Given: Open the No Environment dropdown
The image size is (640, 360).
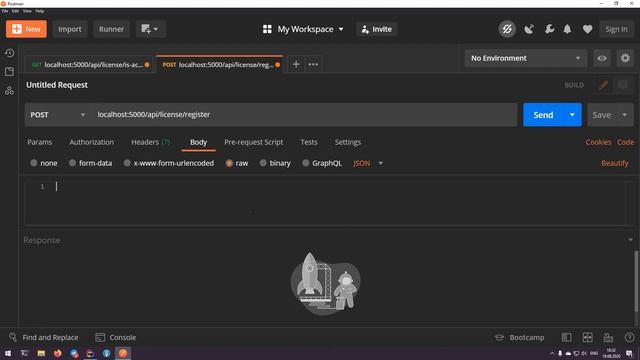Looking at the screenshot, I should pyautogui.click(x=526, y=58).
